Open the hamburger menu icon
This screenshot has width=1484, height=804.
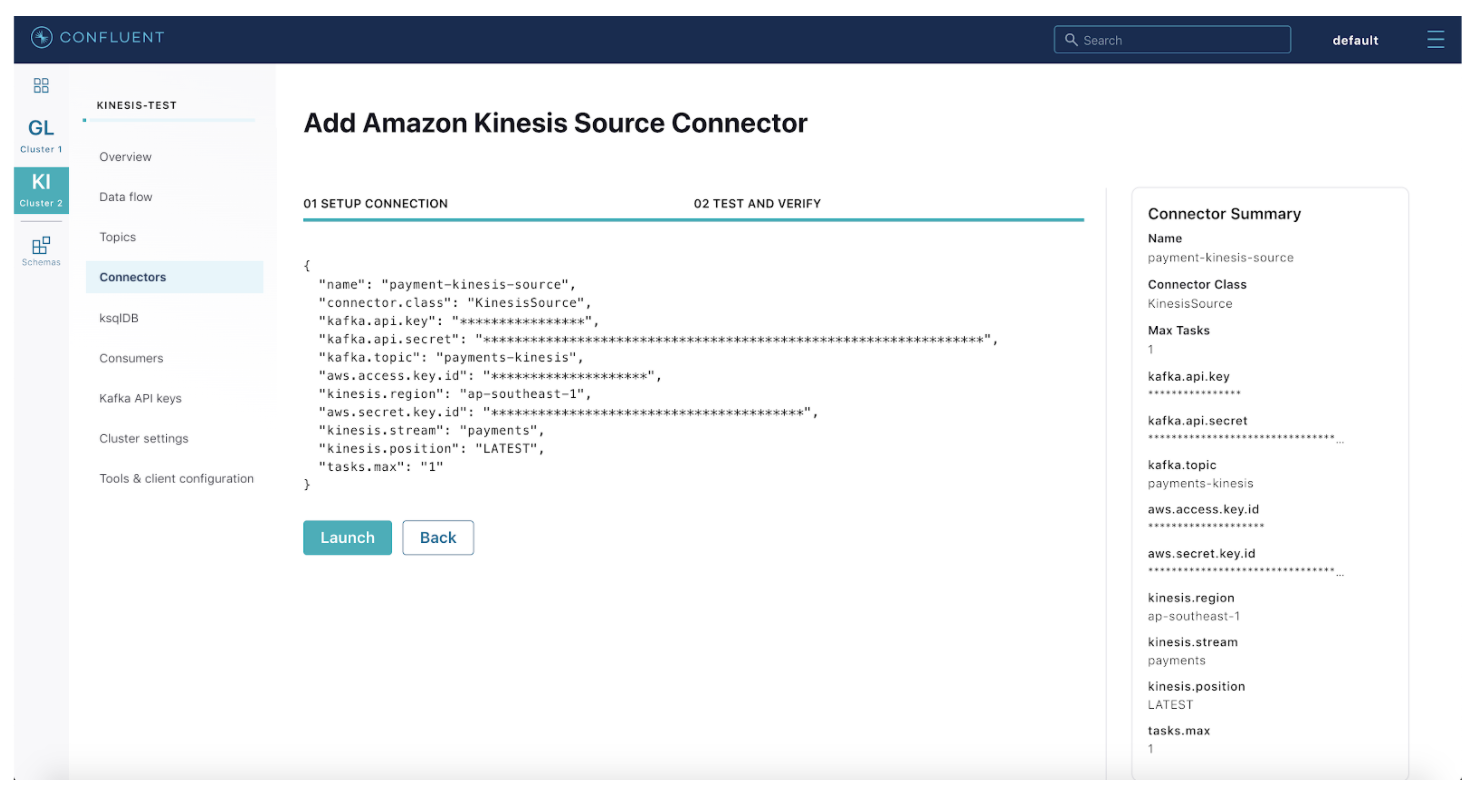(x=1435, y=40)
